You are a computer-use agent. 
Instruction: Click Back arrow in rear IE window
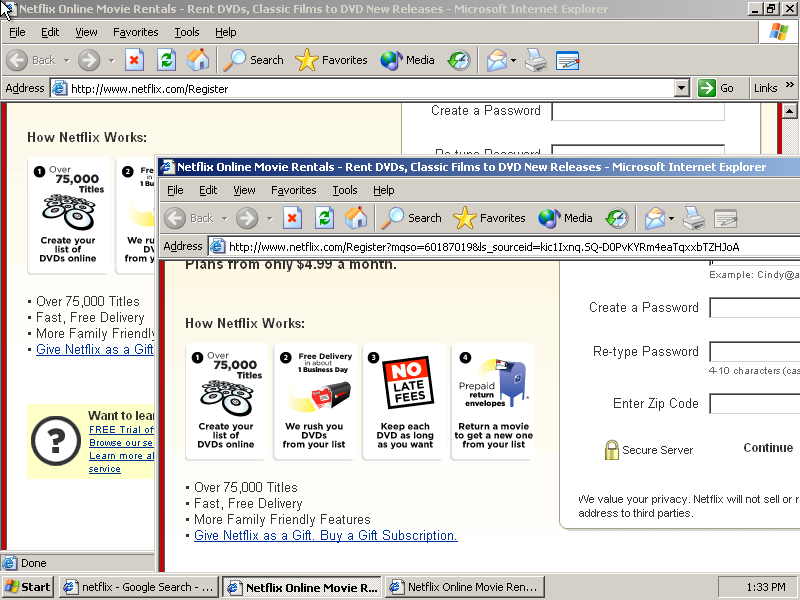point(17,60)
